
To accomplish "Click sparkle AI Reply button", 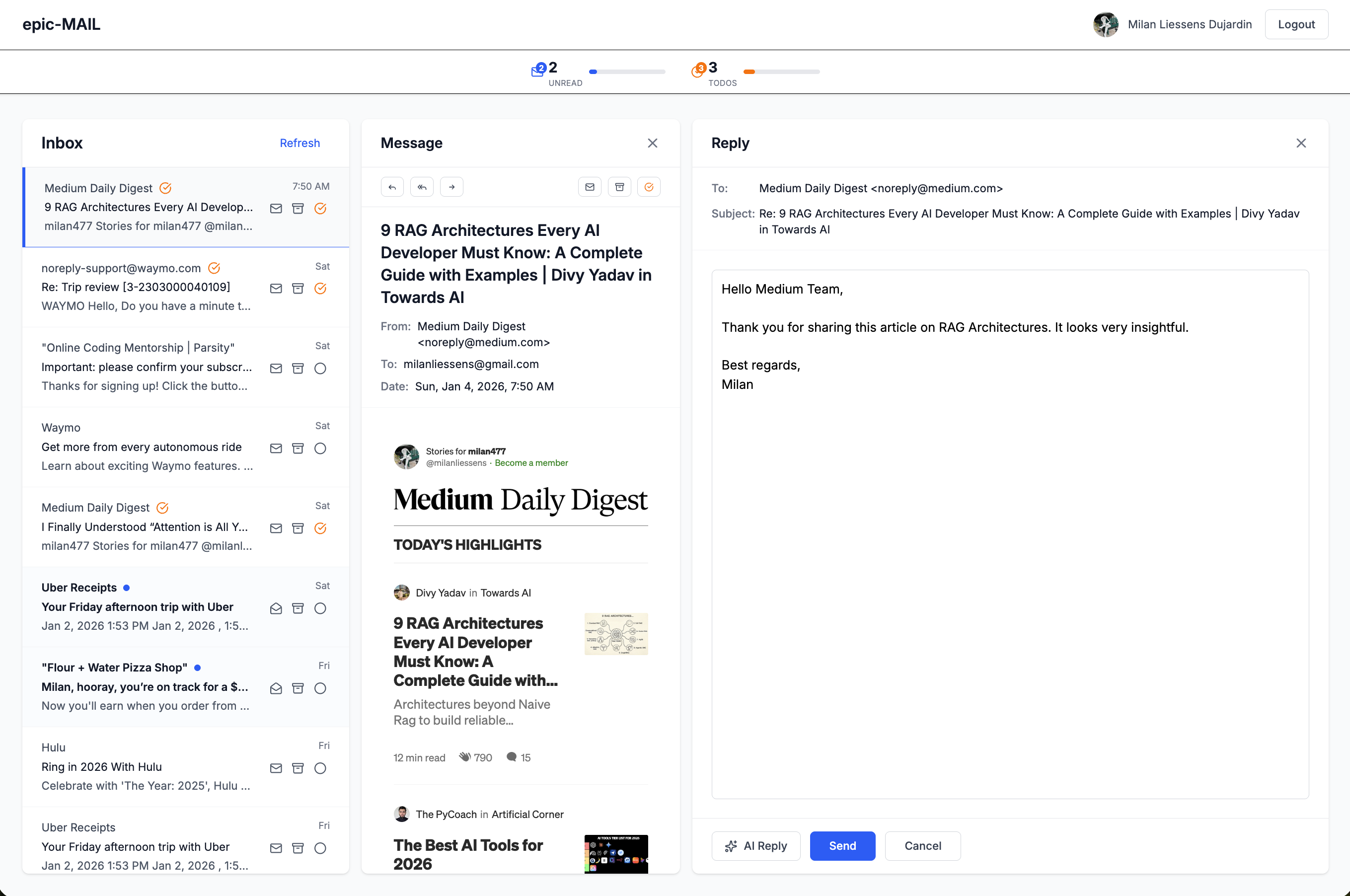I will (x=755, y=846).
